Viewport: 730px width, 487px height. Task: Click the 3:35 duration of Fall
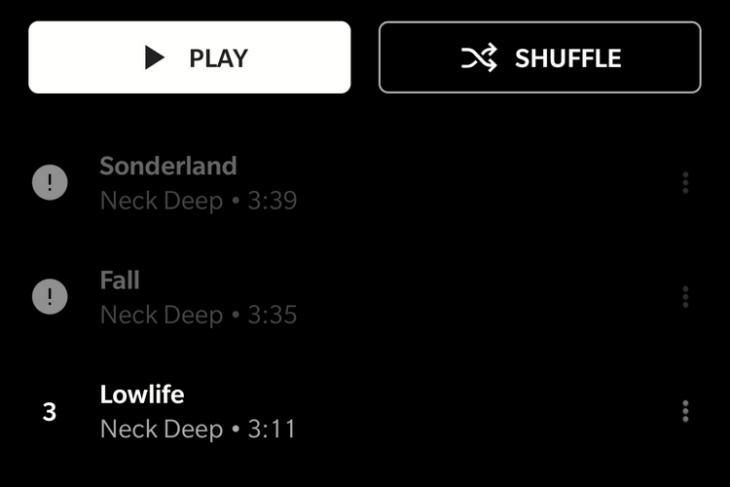click(x=272, y=315)
